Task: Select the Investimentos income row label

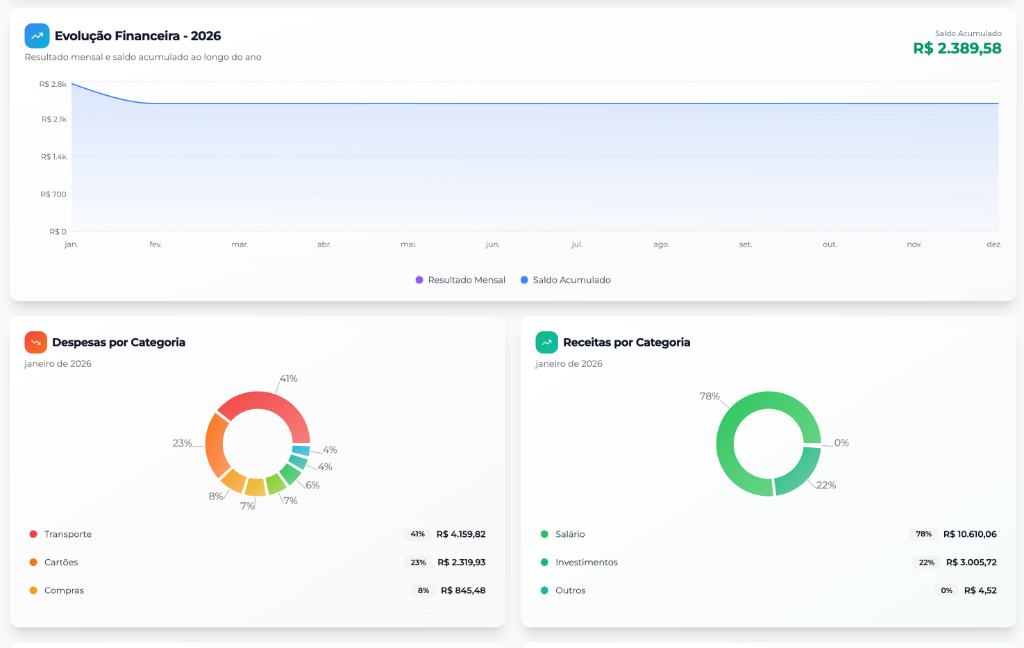Action: tap(586, 562)
